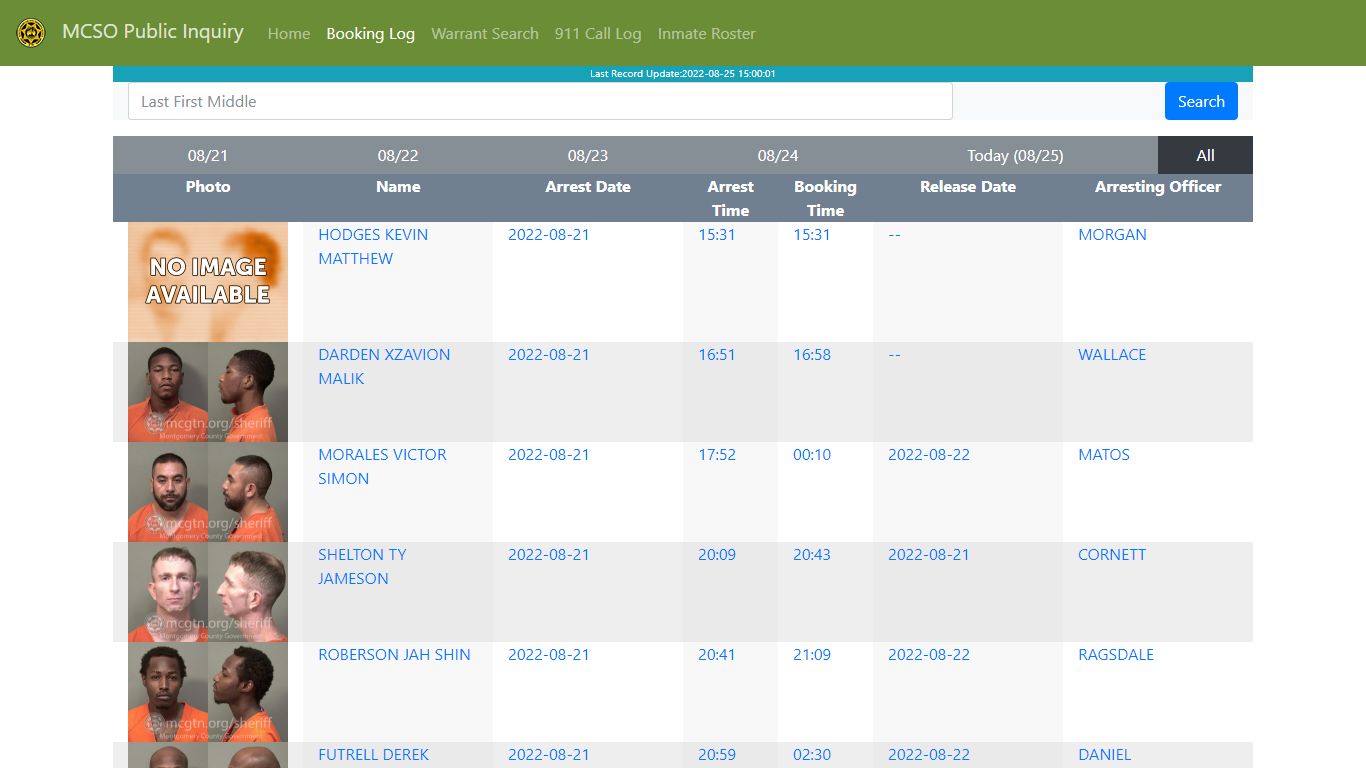Click arrest time 20:59
This screenshot has height=768, width=1366.
click(x=717, y=754)
